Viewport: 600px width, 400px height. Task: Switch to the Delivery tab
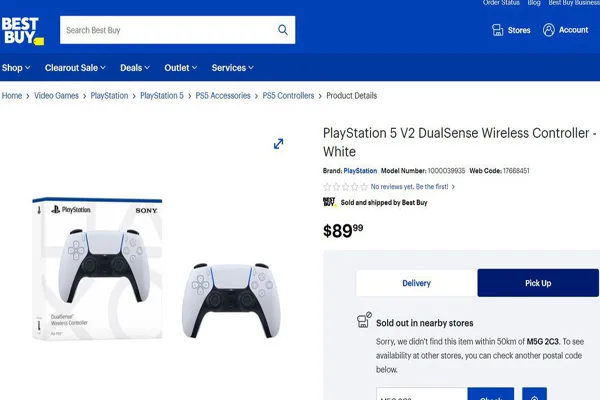tap(416, 283)
